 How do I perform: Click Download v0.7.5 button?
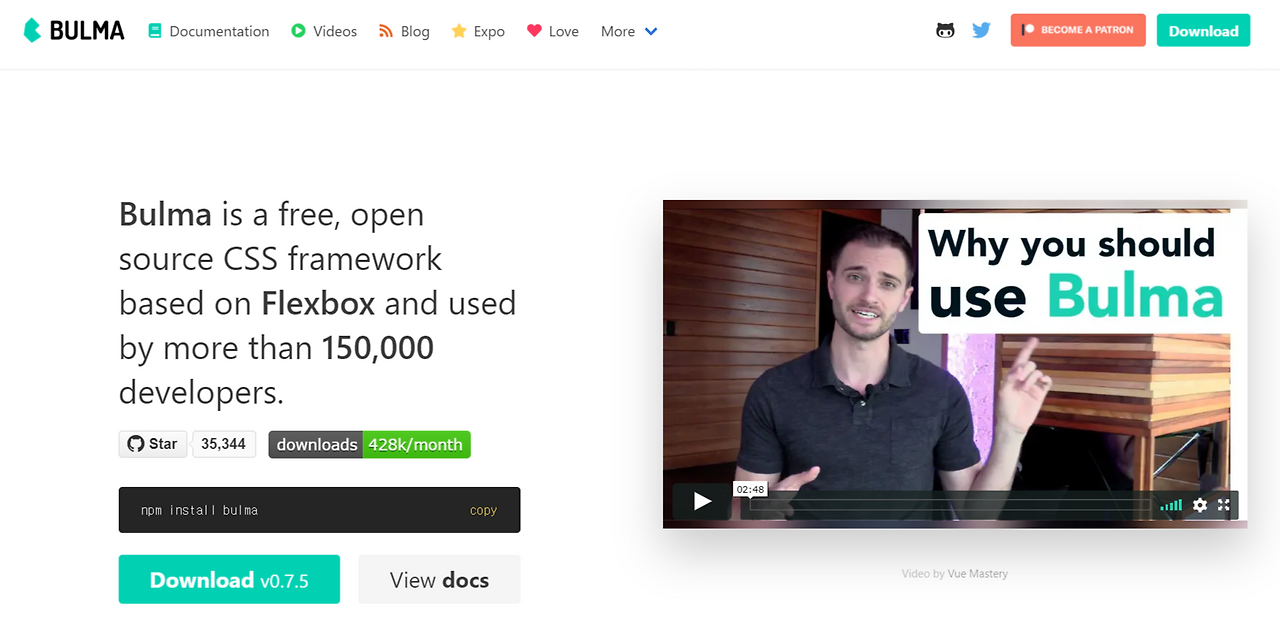pos(229,579)
